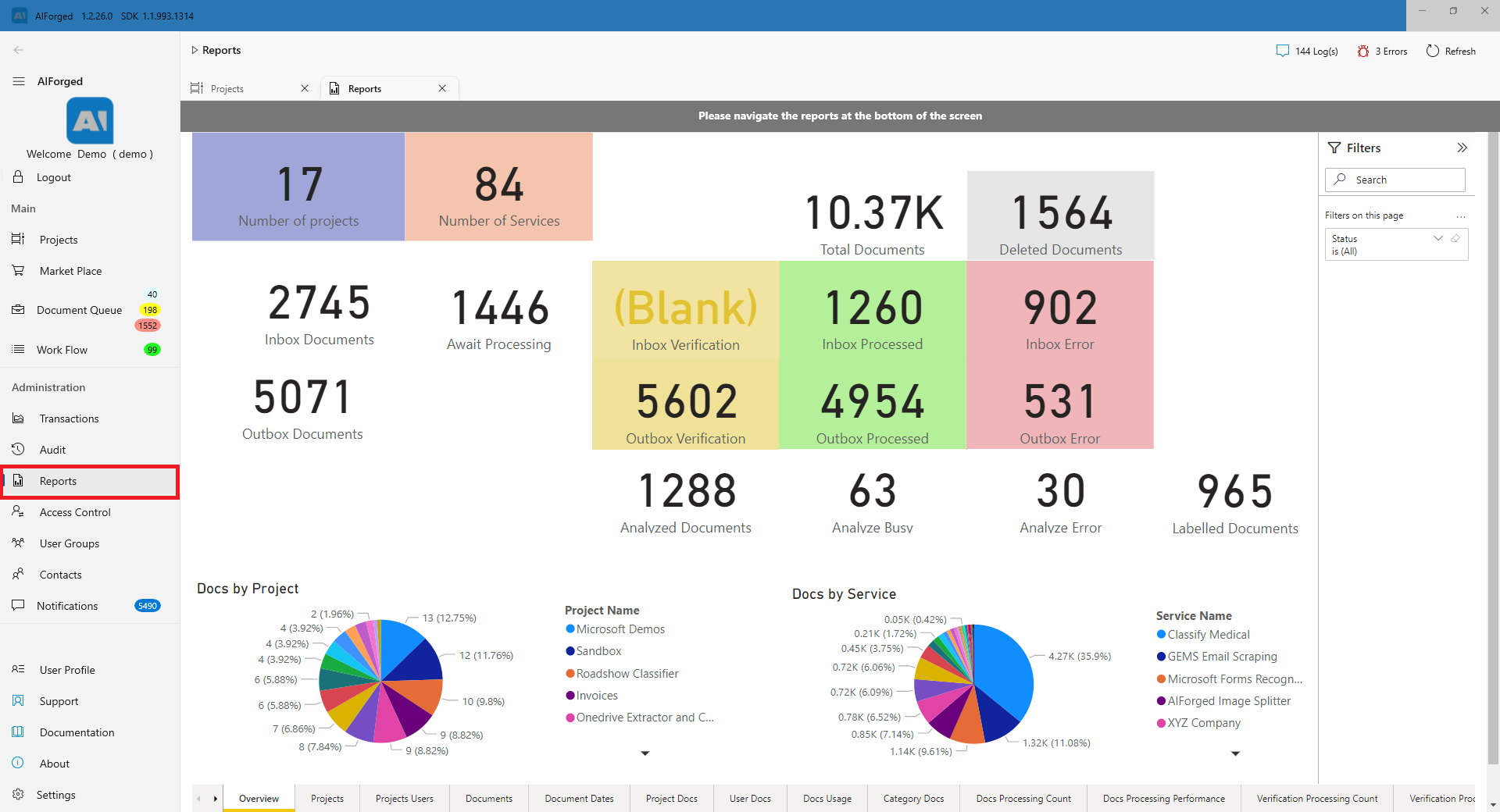Click the Refresh button label
This screenshot has width=1500, height=812.
click(x=1460, y=51)
